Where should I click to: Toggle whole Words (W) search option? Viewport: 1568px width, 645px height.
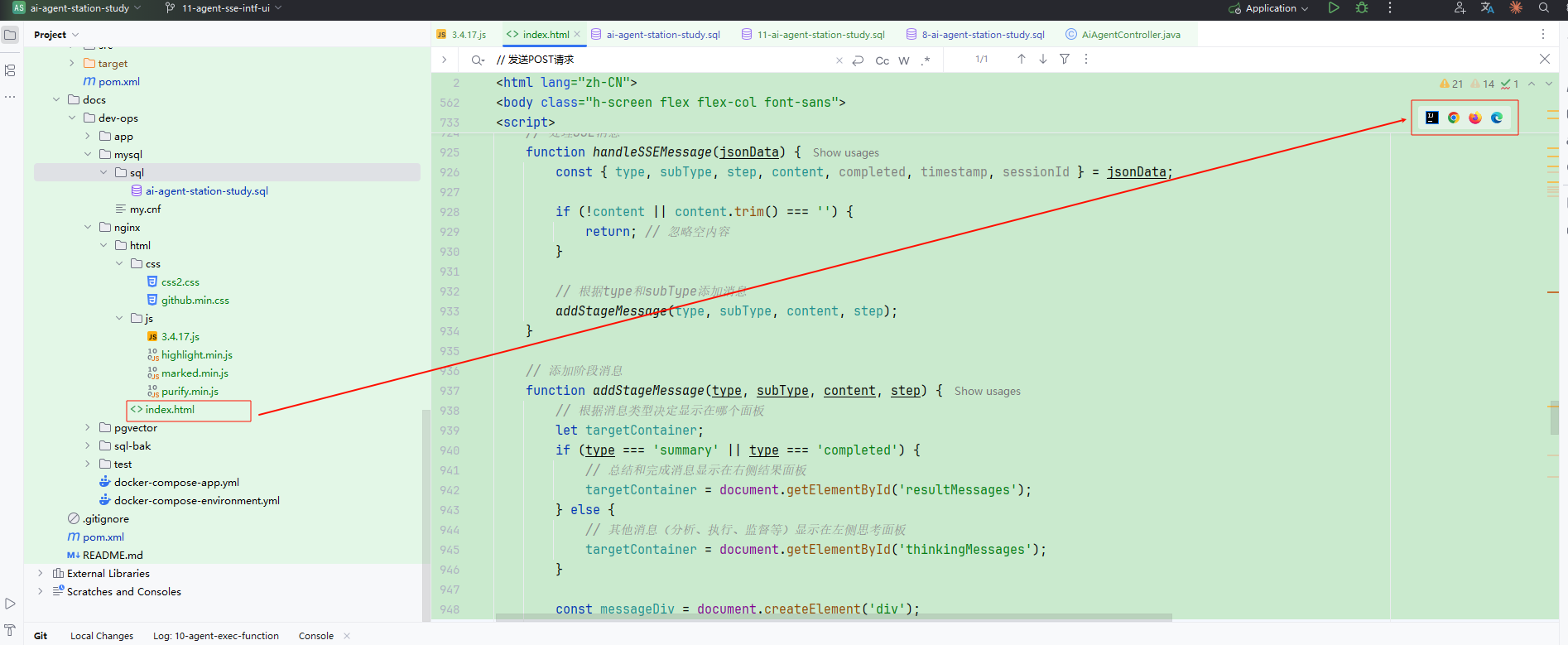pos(904,60)
